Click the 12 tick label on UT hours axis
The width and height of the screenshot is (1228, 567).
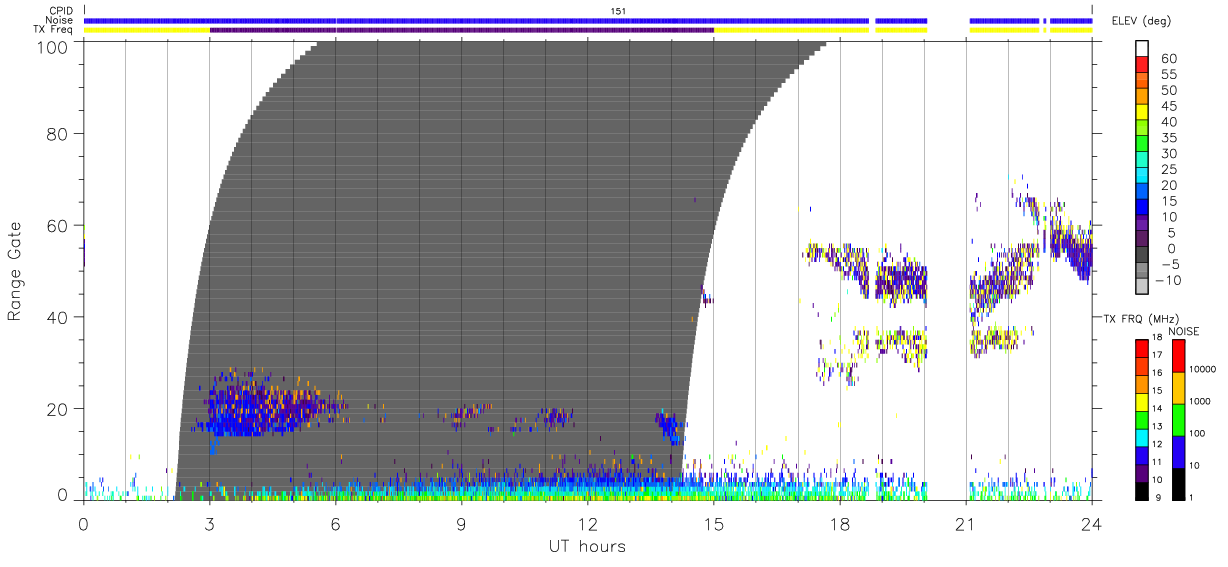coord(587,523)
